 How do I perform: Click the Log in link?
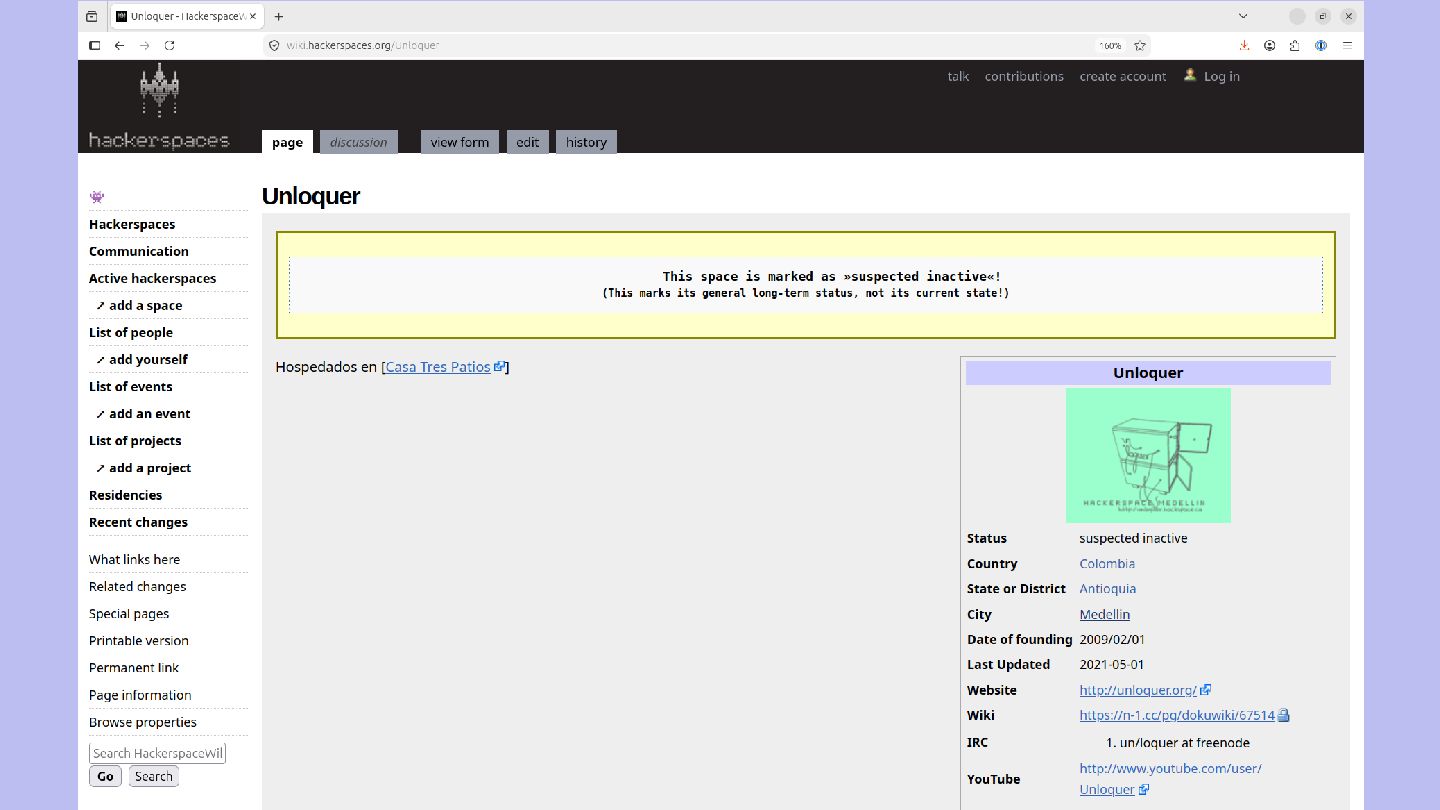click(x=1222, y=76)
